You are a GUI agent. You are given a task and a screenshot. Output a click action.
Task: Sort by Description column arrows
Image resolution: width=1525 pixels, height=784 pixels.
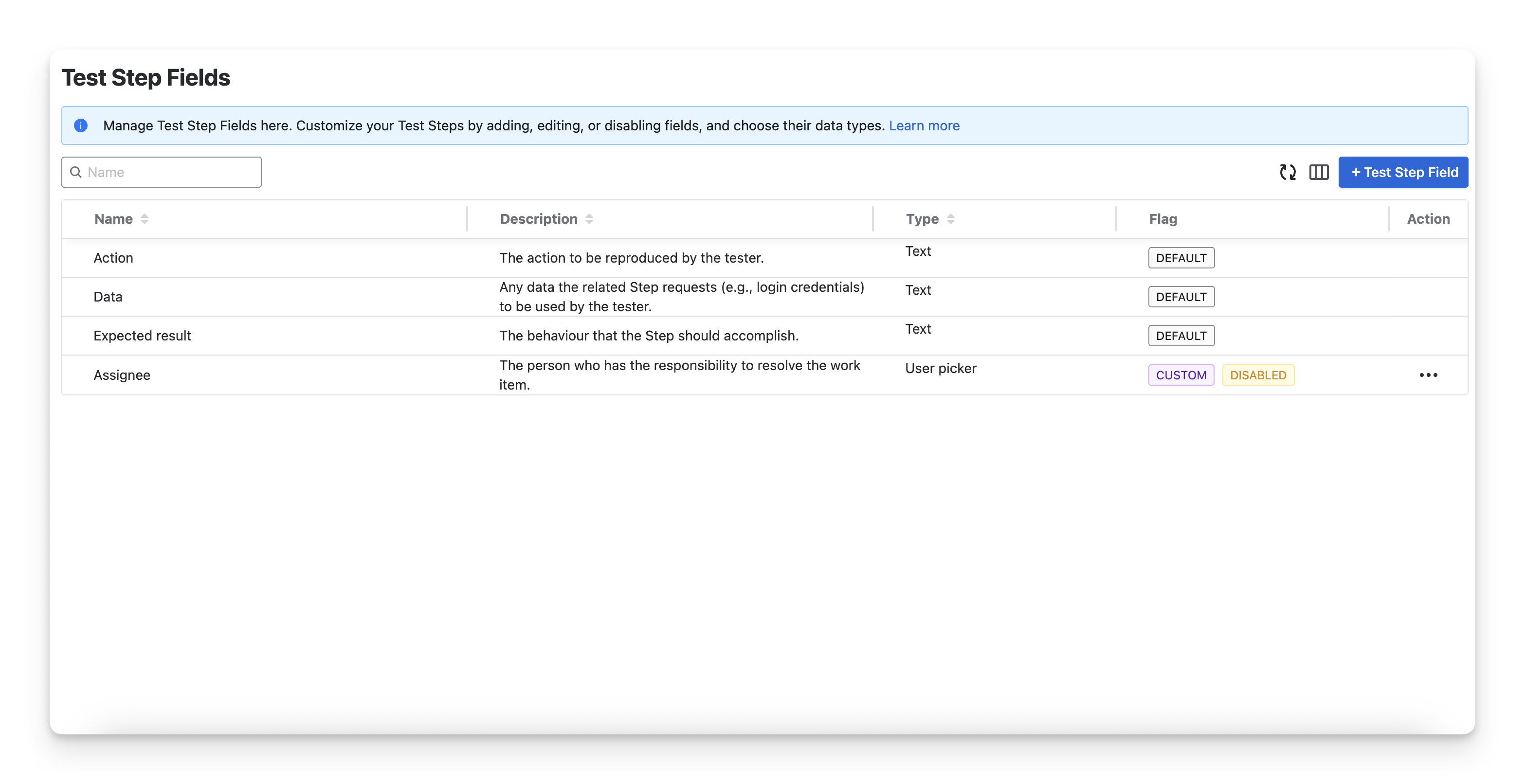point(589,219)
